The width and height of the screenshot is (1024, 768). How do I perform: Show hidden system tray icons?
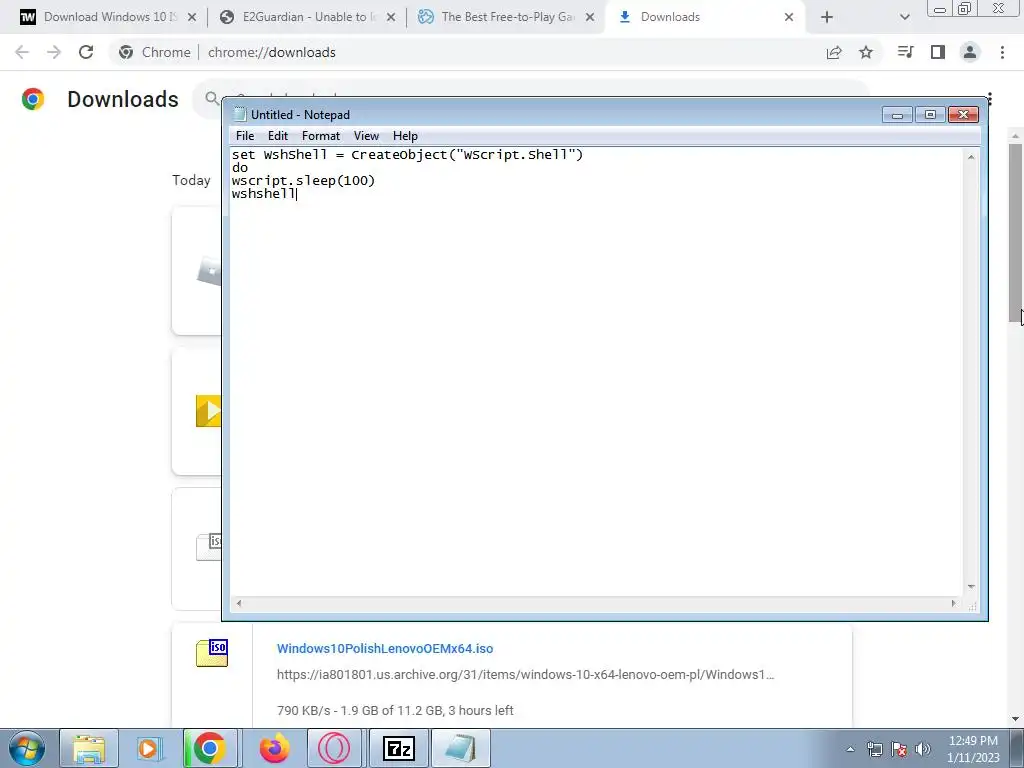coord(850,750)
